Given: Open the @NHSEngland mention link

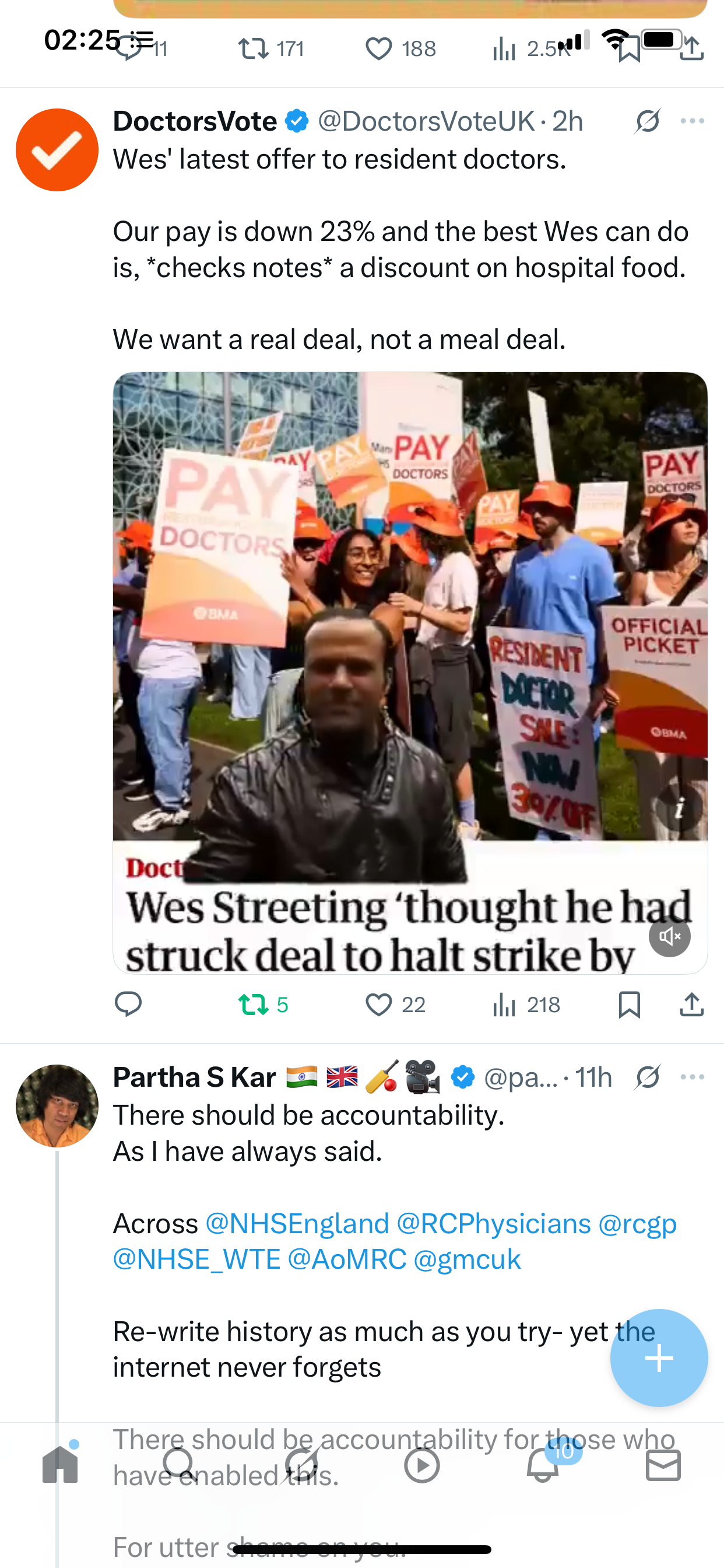Looking at the screenshot, I should (297, 1223).
